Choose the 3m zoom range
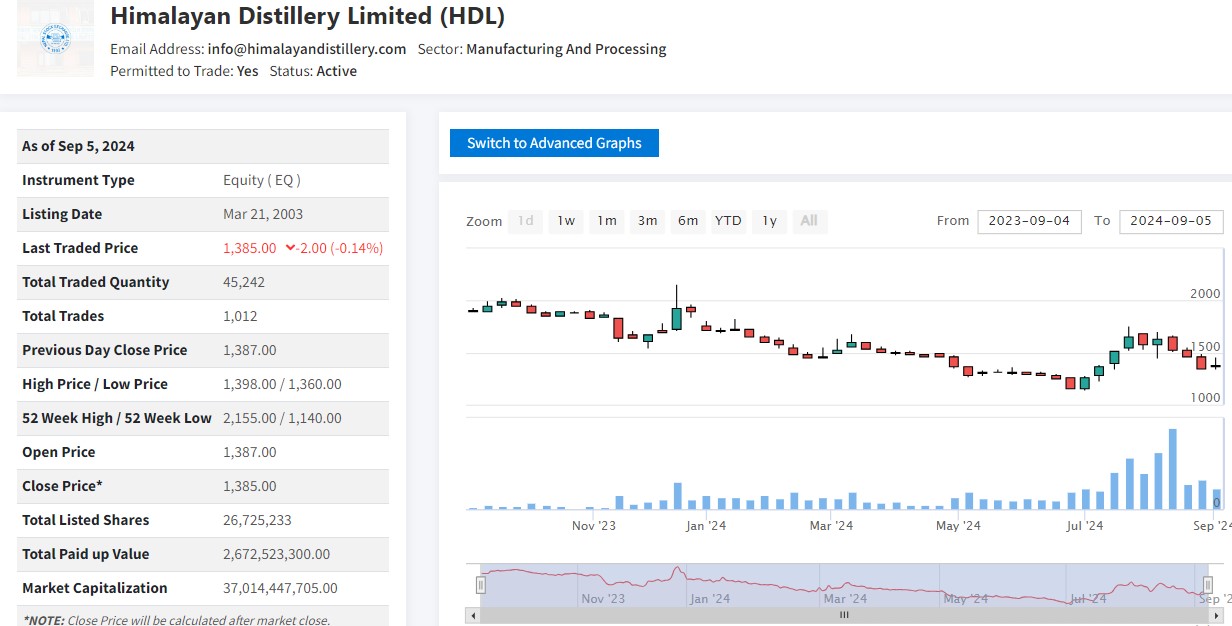Screen dimensions: 1232x626 pos(648,221)
